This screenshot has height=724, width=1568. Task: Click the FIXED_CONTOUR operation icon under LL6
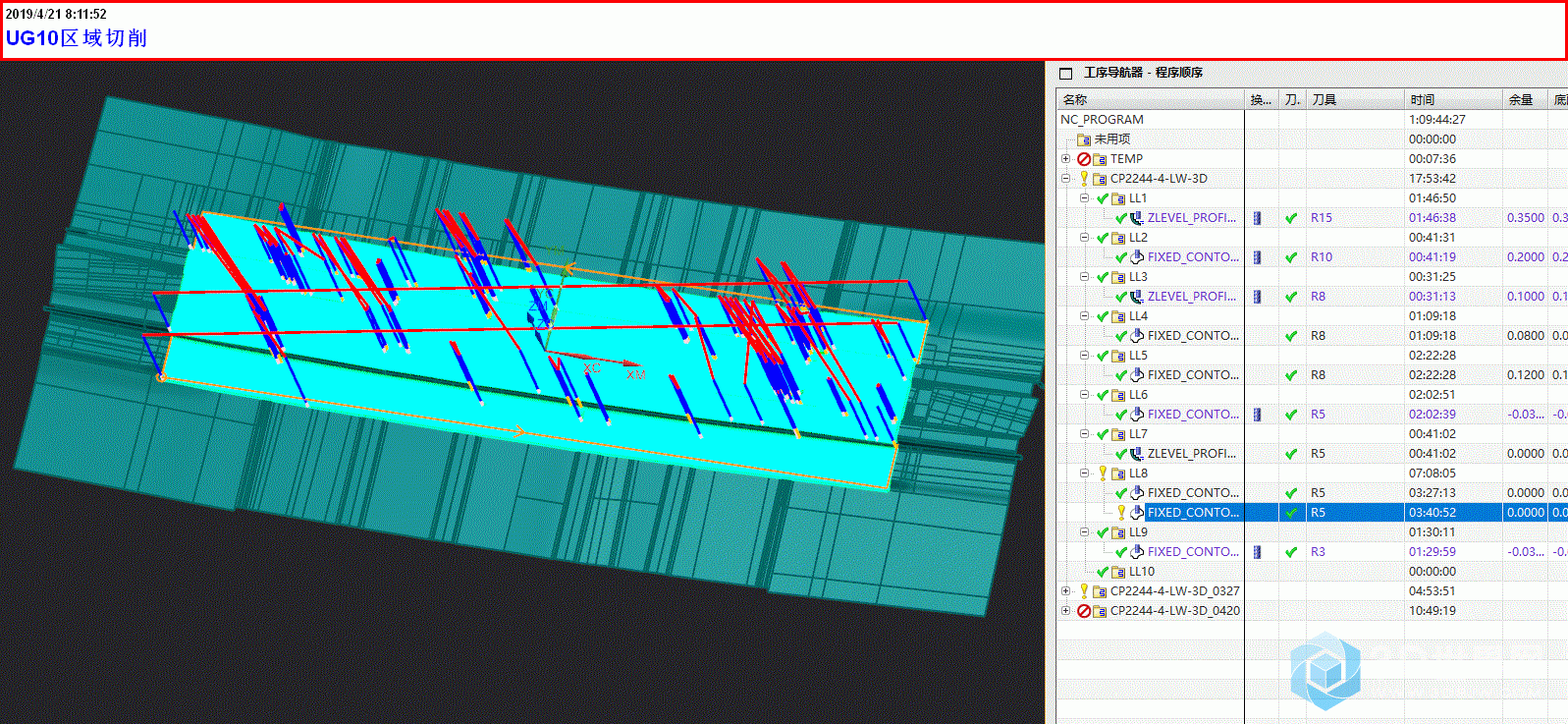pos(1137,415)
